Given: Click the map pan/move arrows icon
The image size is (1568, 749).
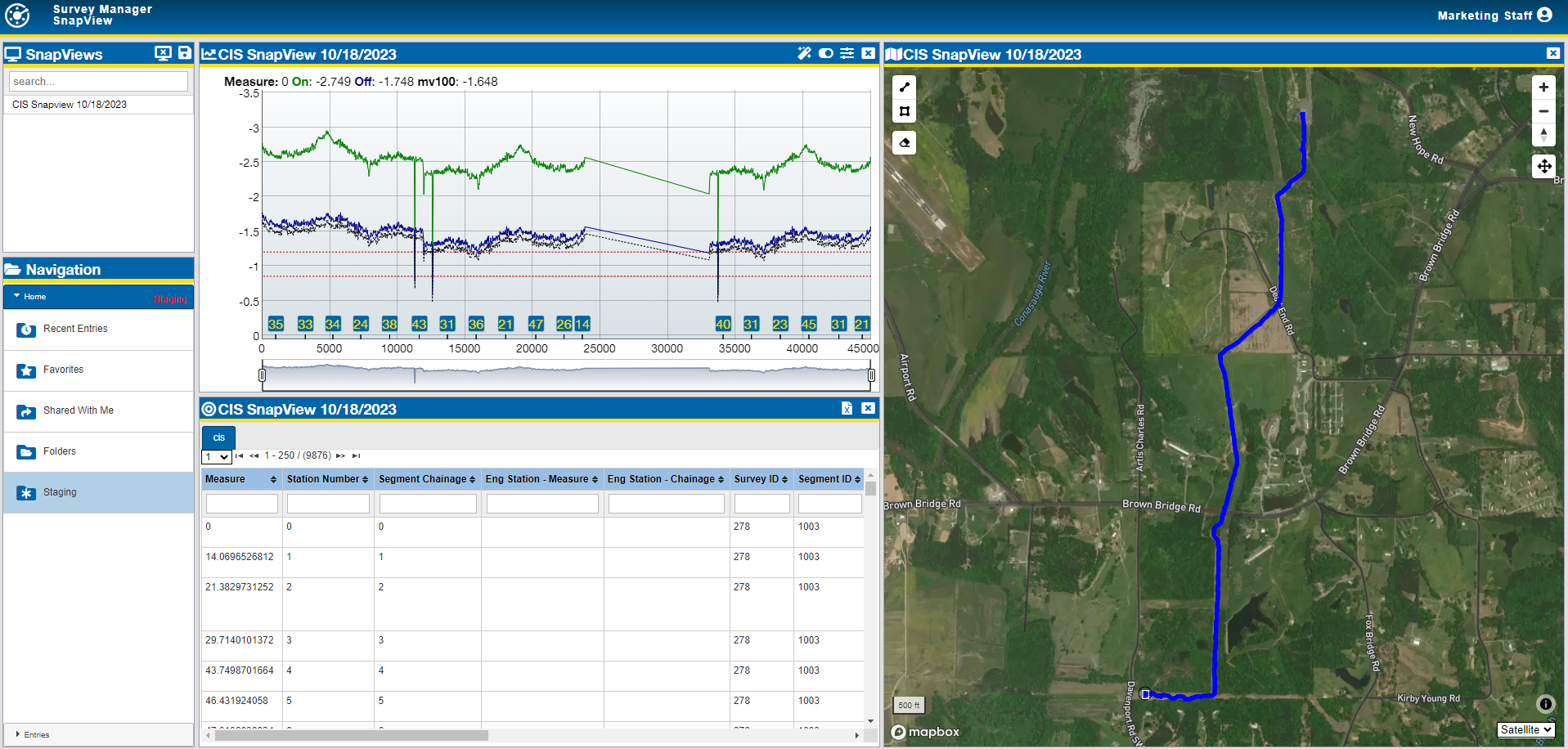Looking at the screenshot, I should 1543,166.
